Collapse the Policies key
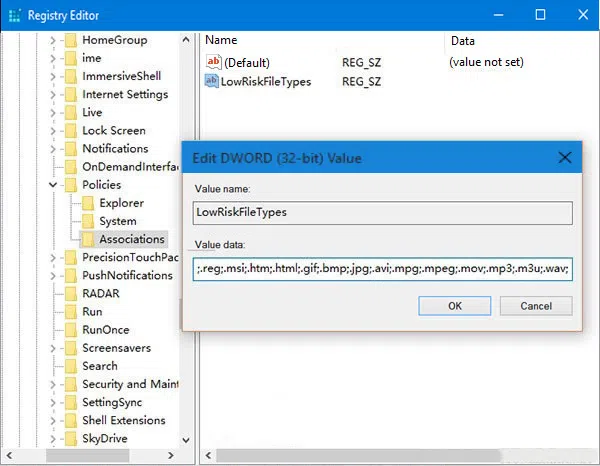The height and width of the screenshot is (466, 600). pyautogui.click(x=53, y=185)
